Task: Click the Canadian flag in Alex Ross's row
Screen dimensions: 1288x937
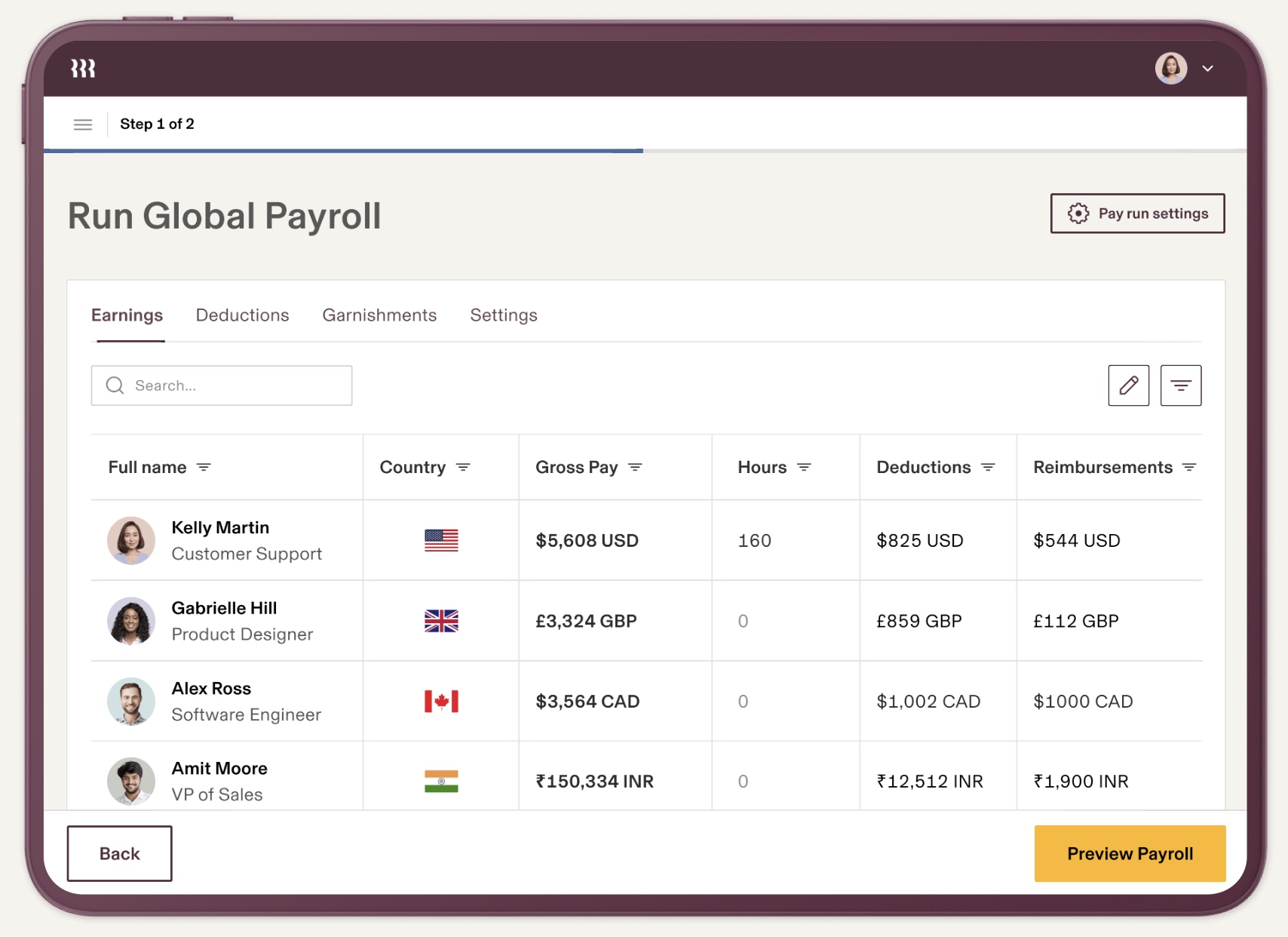Action: coord(440,701)
